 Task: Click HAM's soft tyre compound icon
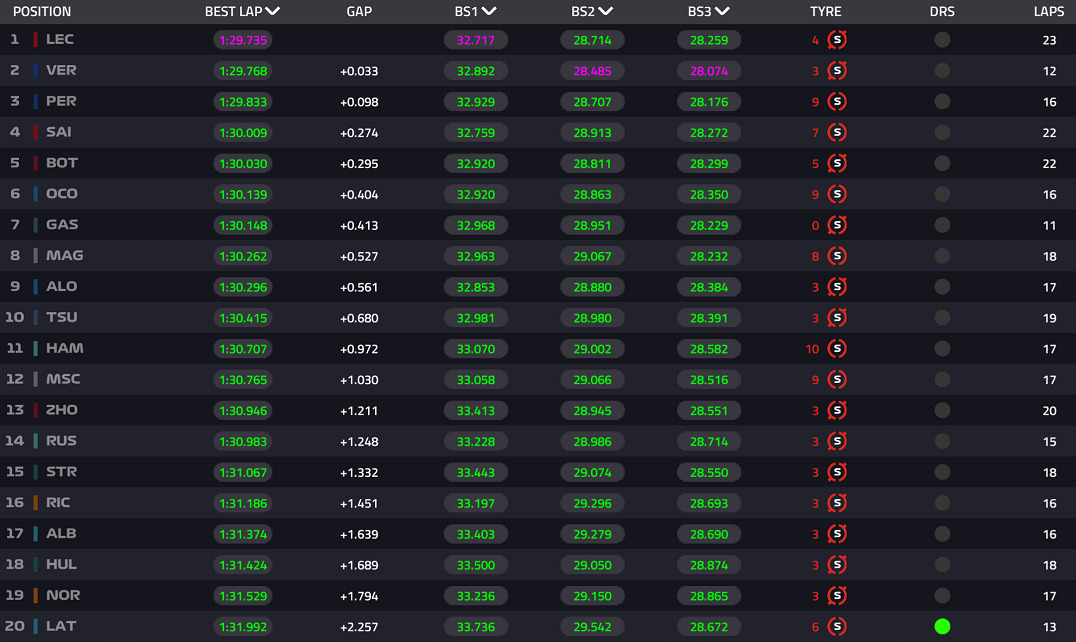(x=838, y=349)
